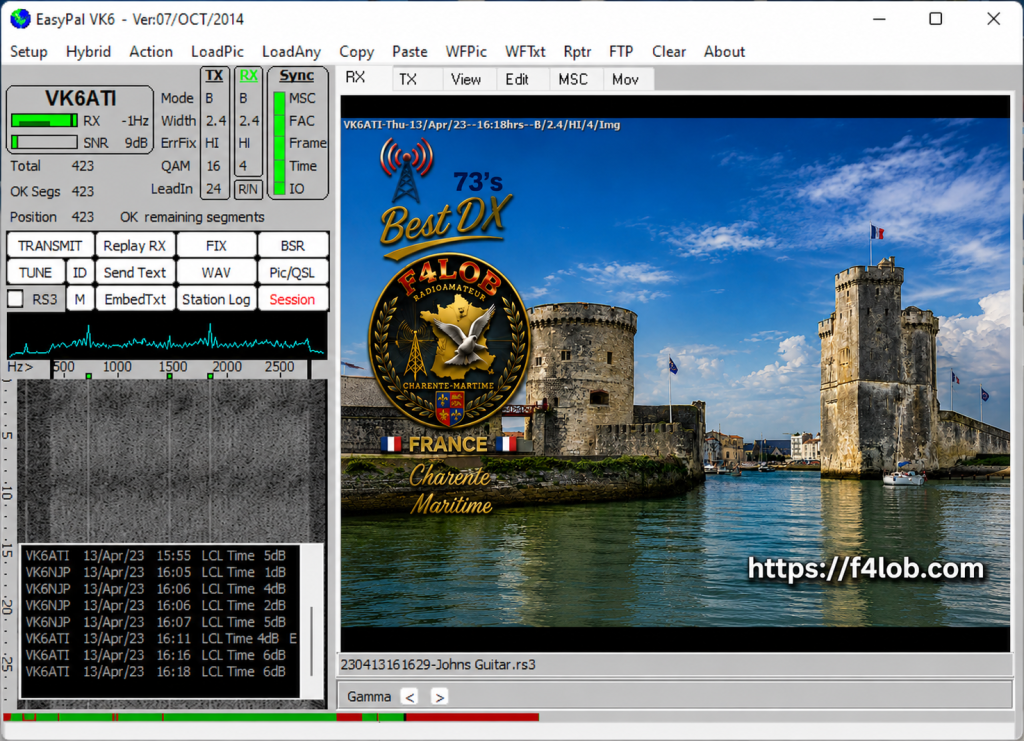
Task: Click the segment progress bar at bottom
Action: pyautogui.click(x=271, y=717)
